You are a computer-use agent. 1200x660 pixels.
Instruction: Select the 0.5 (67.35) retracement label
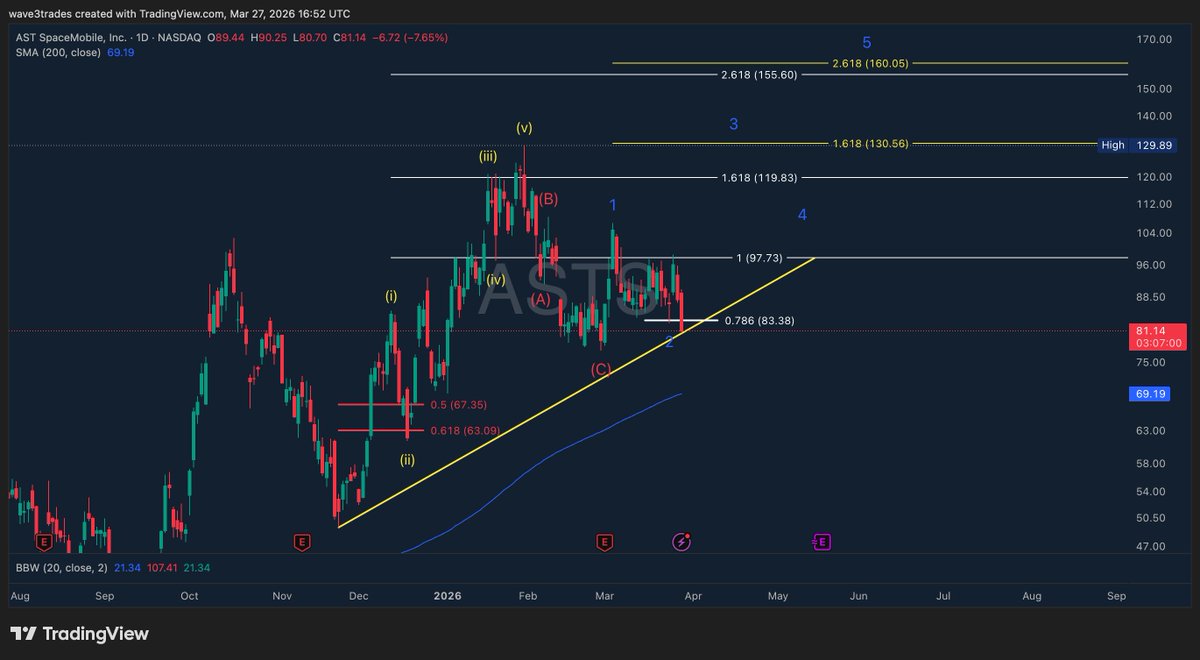pyautogui.click(x=458, y=405)
